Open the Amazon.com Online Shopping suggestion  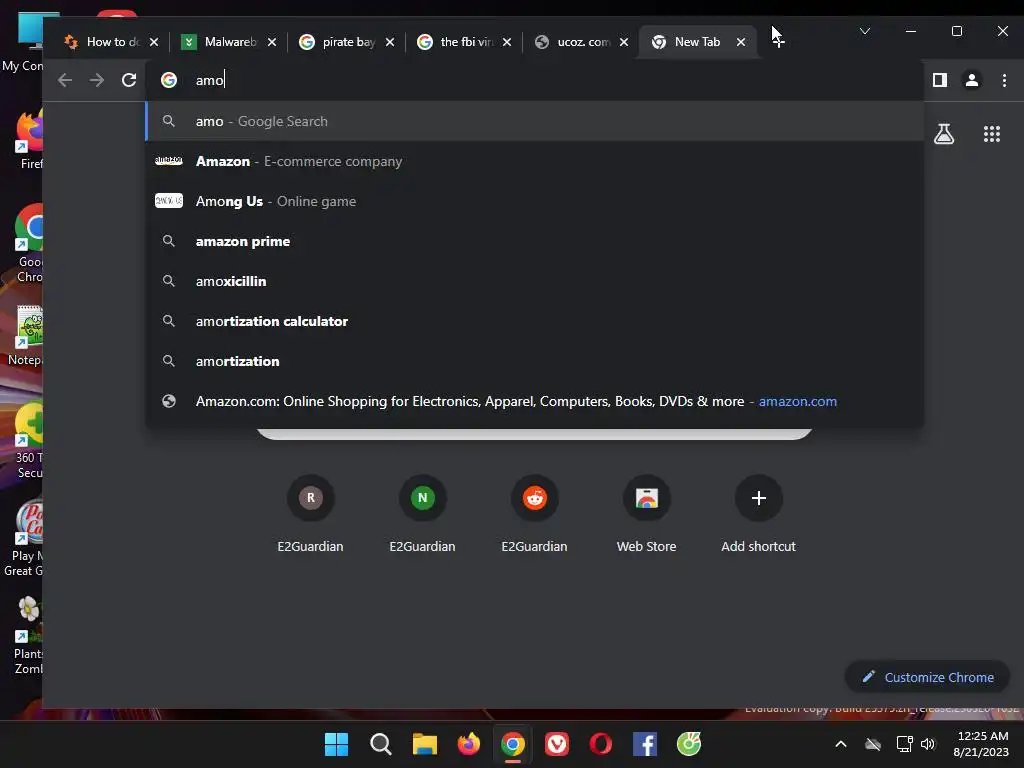(534, 401)
